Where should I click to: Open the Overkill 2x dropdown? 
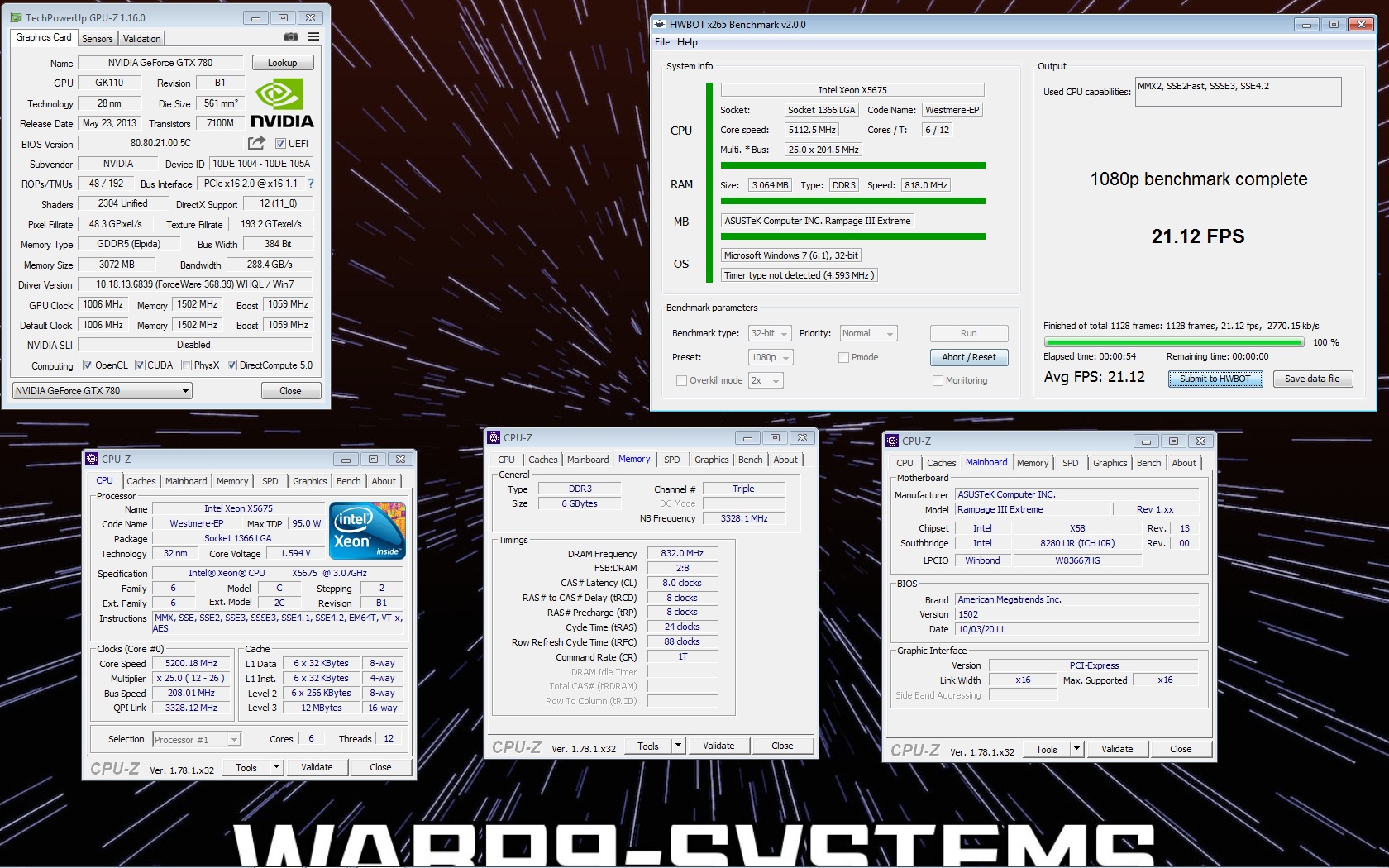[x=766, y=381]
